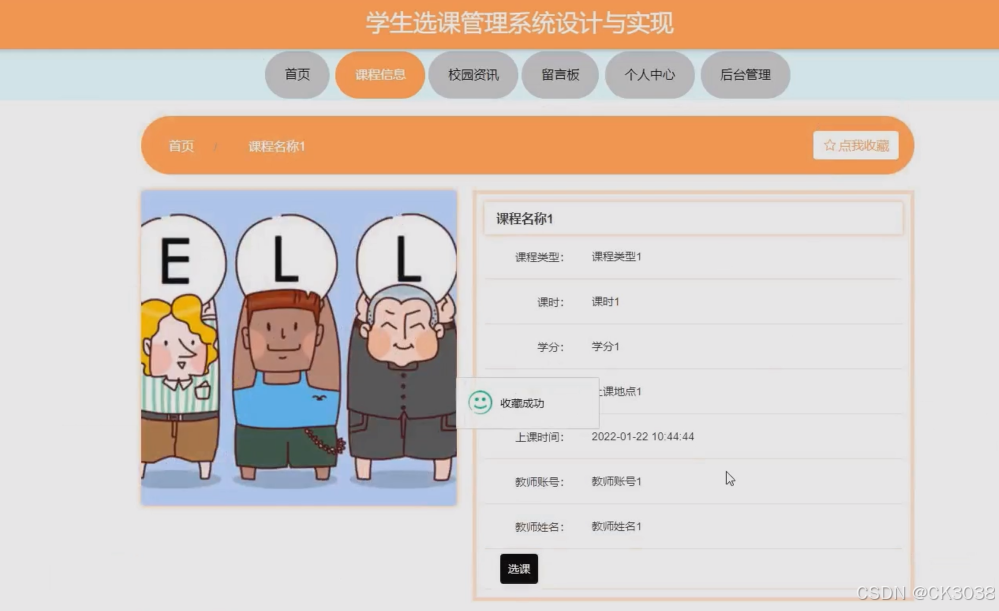Open the 后台管理 tab

click(745, 75)
